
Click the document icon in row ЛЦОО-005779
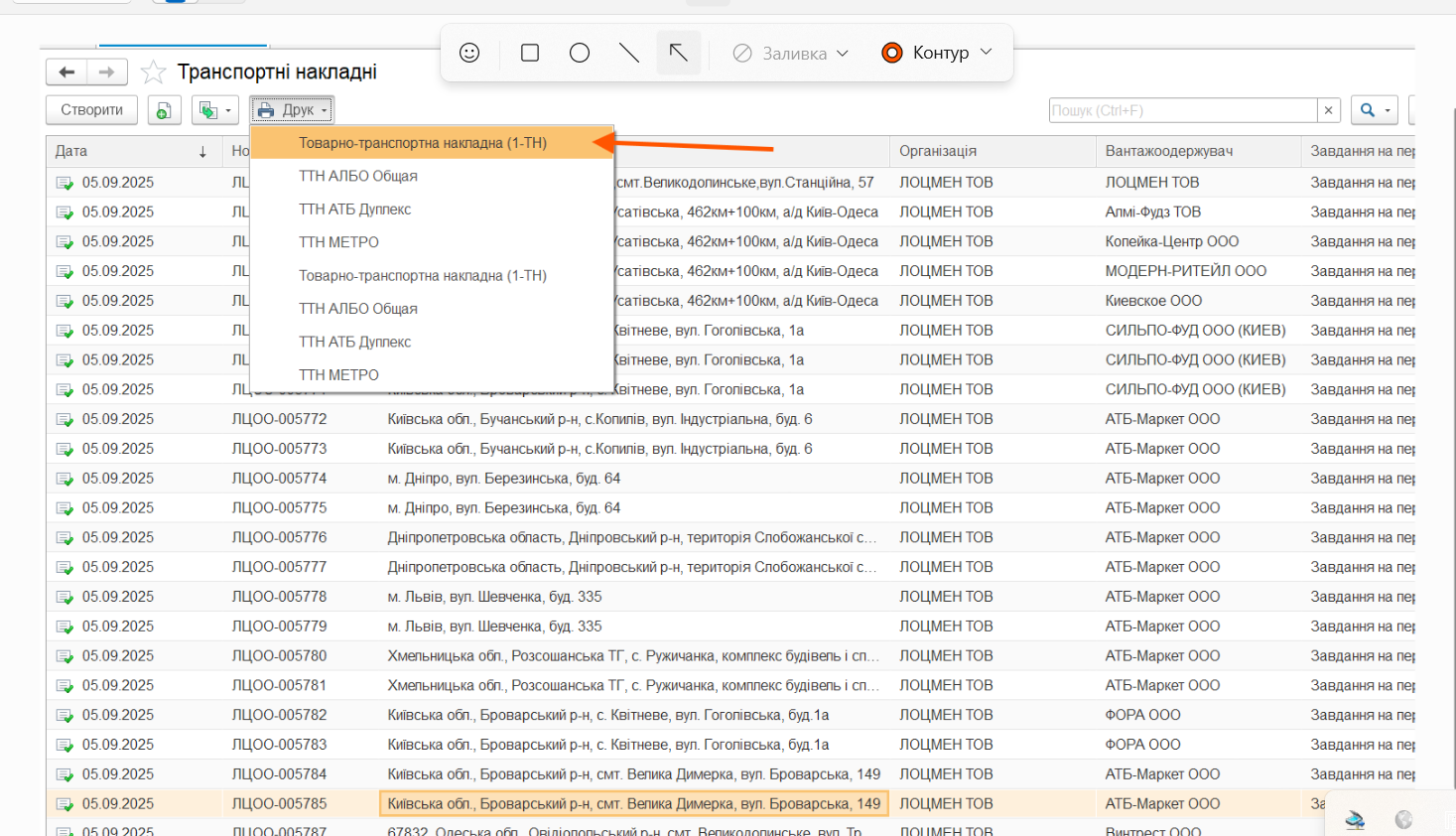[65, 627]
